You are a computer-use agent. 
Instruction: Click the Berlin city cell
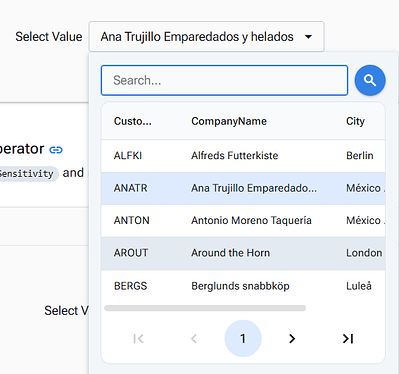pos(360,156)
